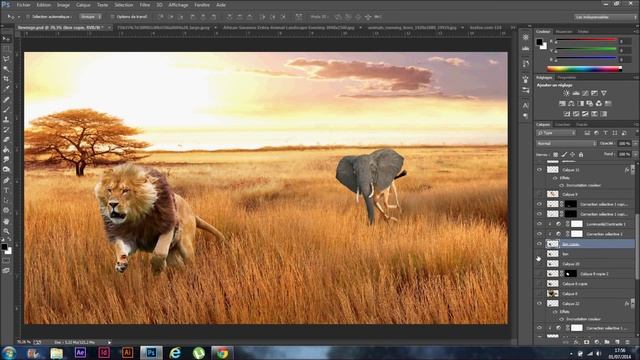The width and height of the screenshot is (640, 360).
Task: Add a Brightness/Contrast adjustment from Réglages
Action: click(x=567, y=93)
